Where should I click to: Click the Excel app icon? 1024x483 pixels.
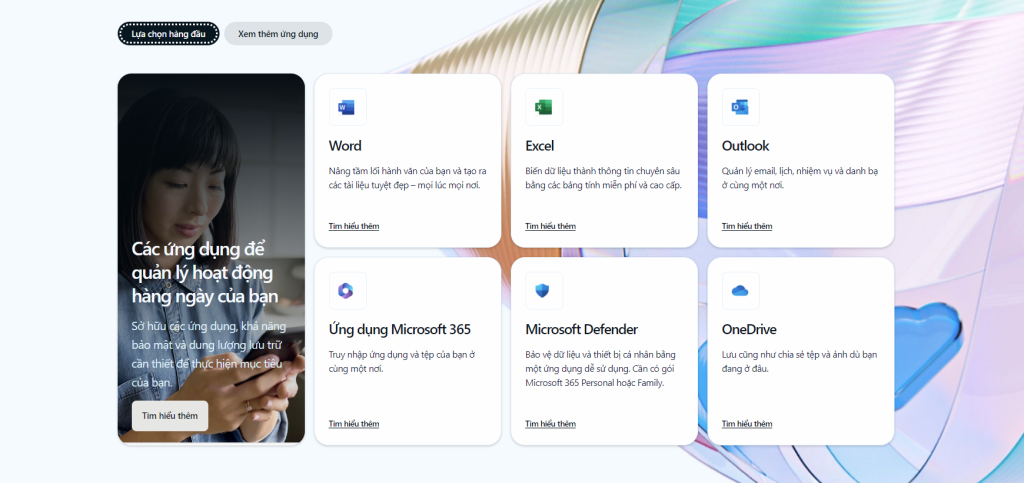click(544, 107)
